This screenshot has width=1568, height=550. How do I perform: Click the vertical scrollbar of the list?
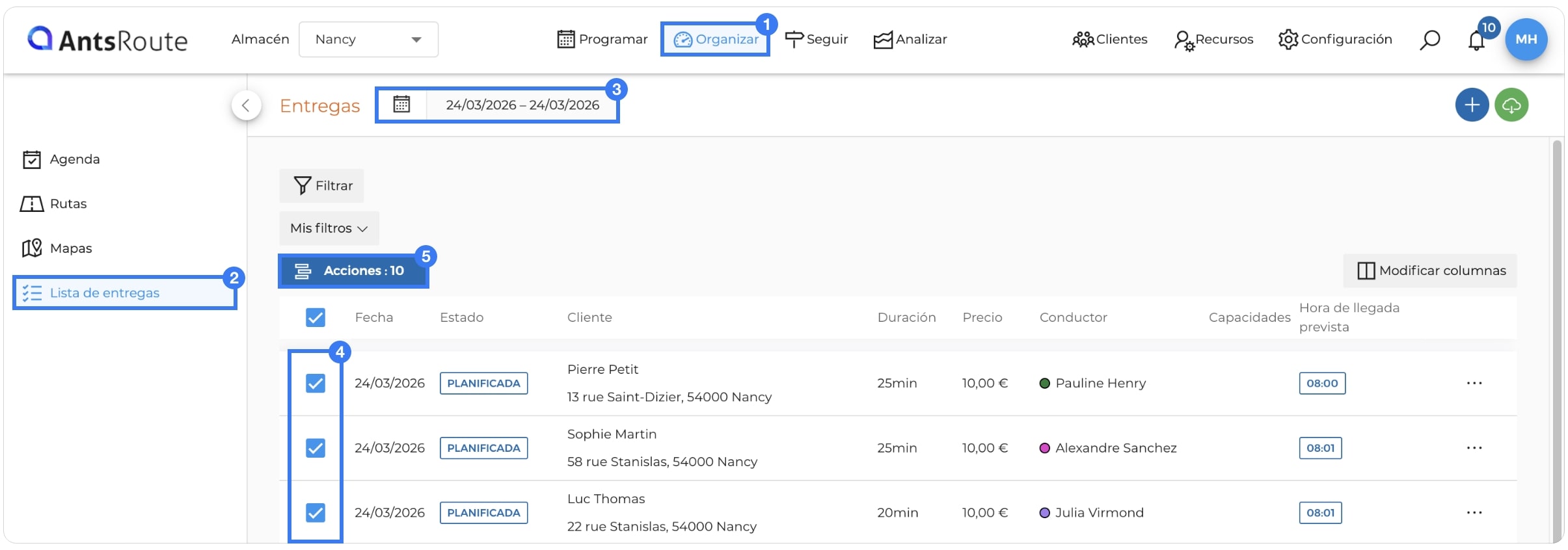[1557, 341]
